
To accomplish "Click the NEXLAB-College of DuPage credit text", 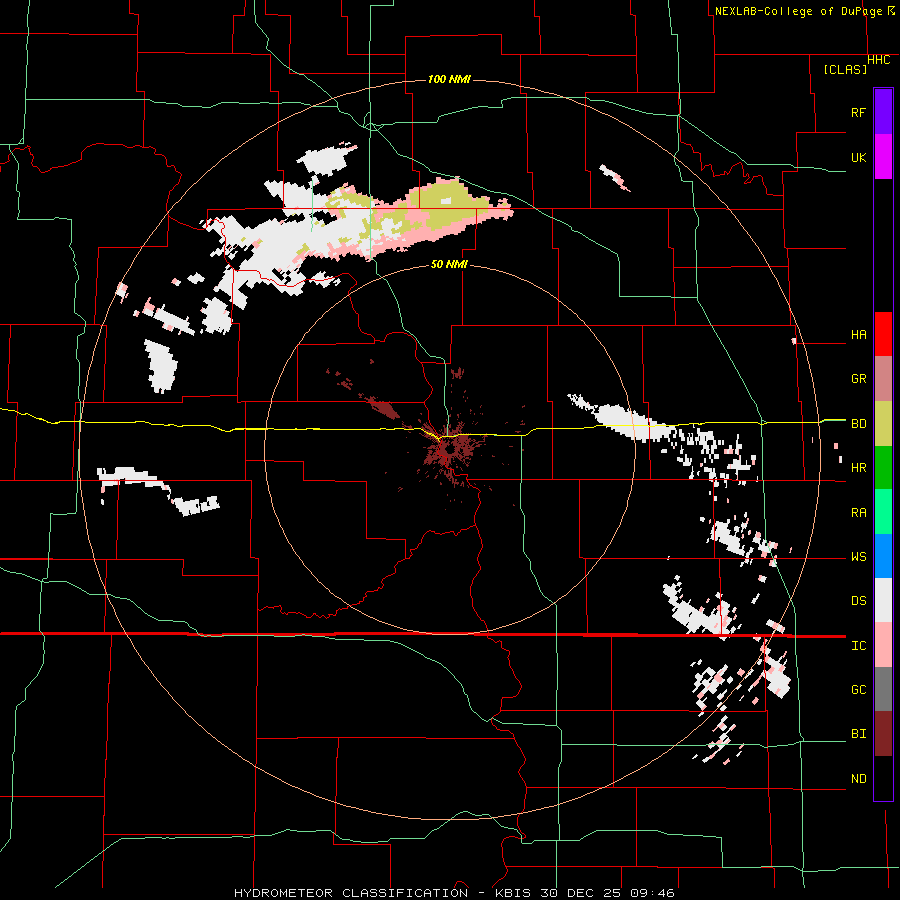I will pos(798,11).
